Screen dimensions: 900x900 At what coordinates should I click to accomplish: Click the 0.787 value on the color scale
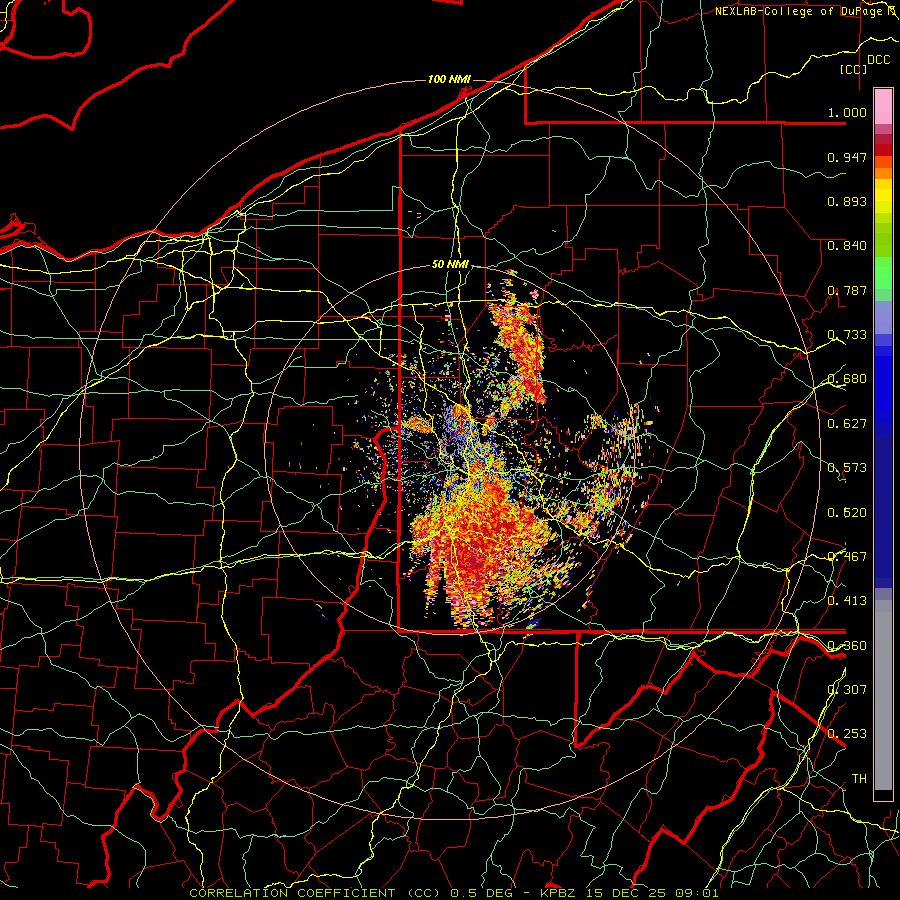point(847,290)
